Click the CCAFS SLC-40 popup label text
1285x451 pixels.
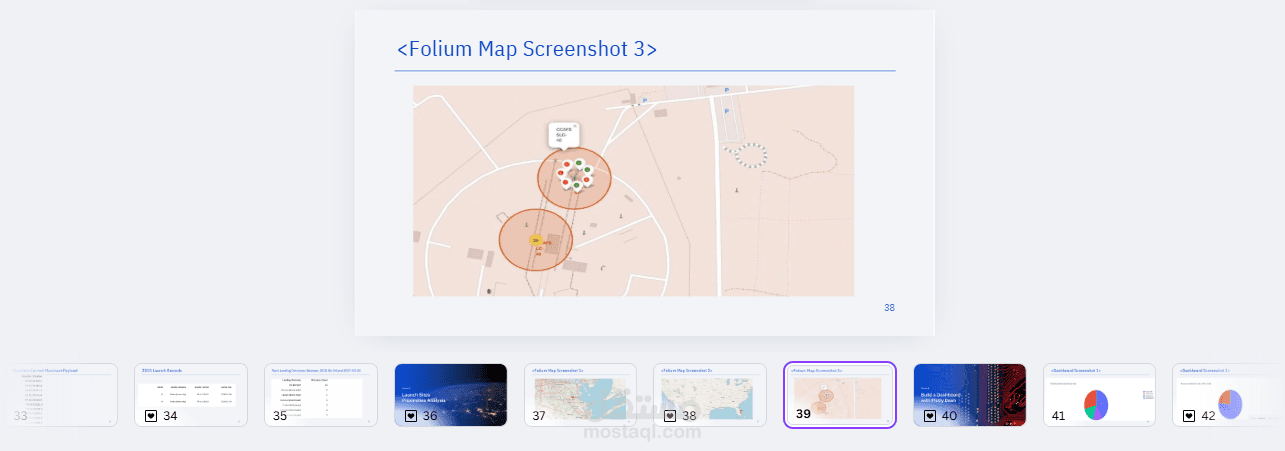pyautogui.click(x=561, y=135)
